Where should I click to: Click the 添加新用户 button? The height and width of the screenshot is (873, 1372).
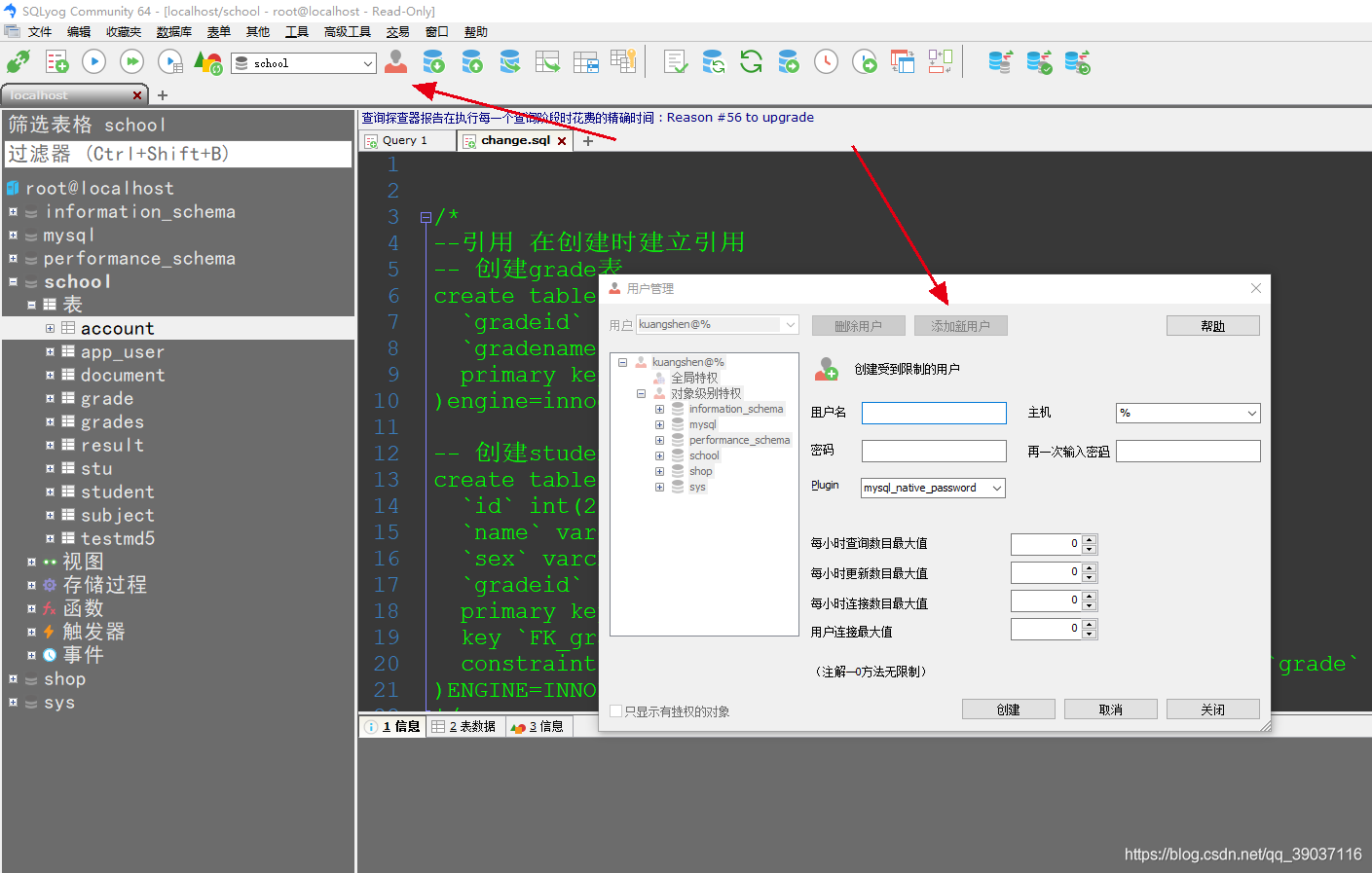(961, 326)
